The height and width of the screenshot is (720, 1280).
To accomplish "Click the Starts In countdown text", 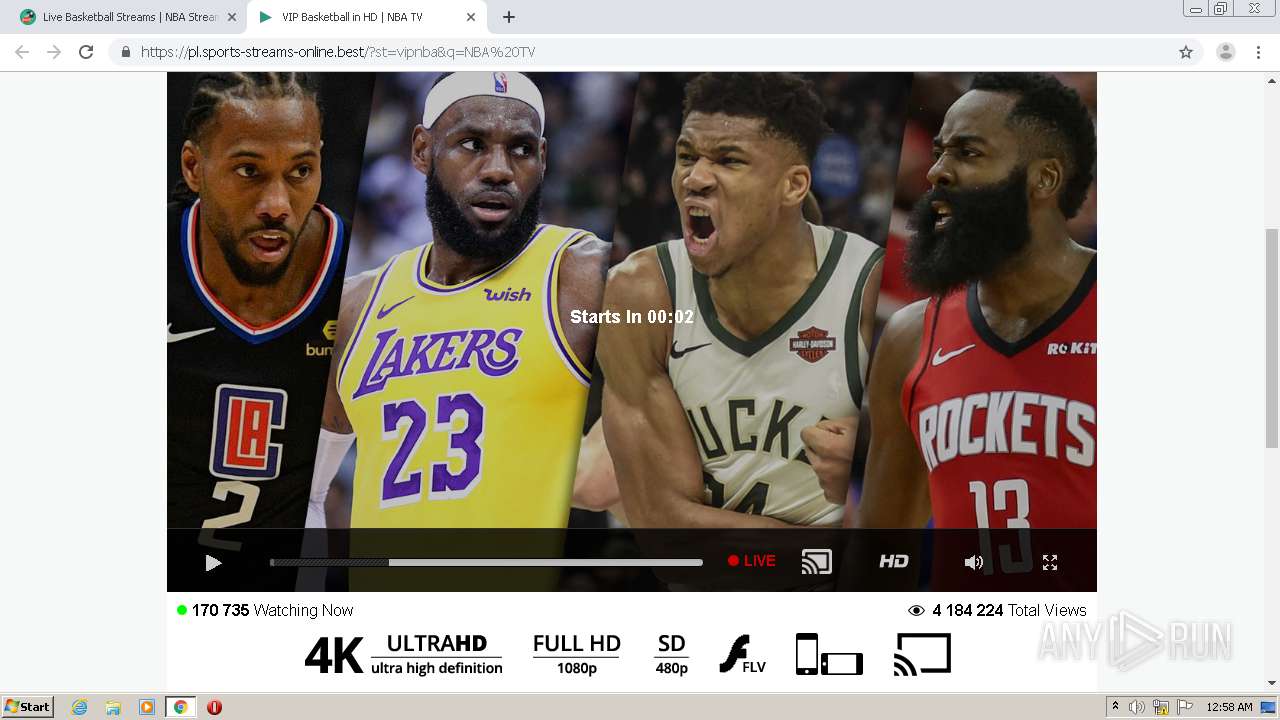I will (632, 317).
